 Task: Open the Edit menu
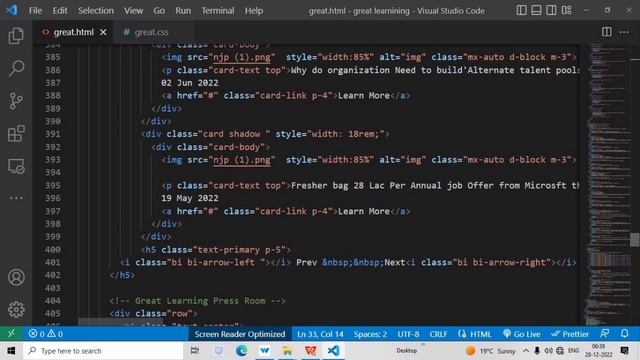(x=60, y=11)
